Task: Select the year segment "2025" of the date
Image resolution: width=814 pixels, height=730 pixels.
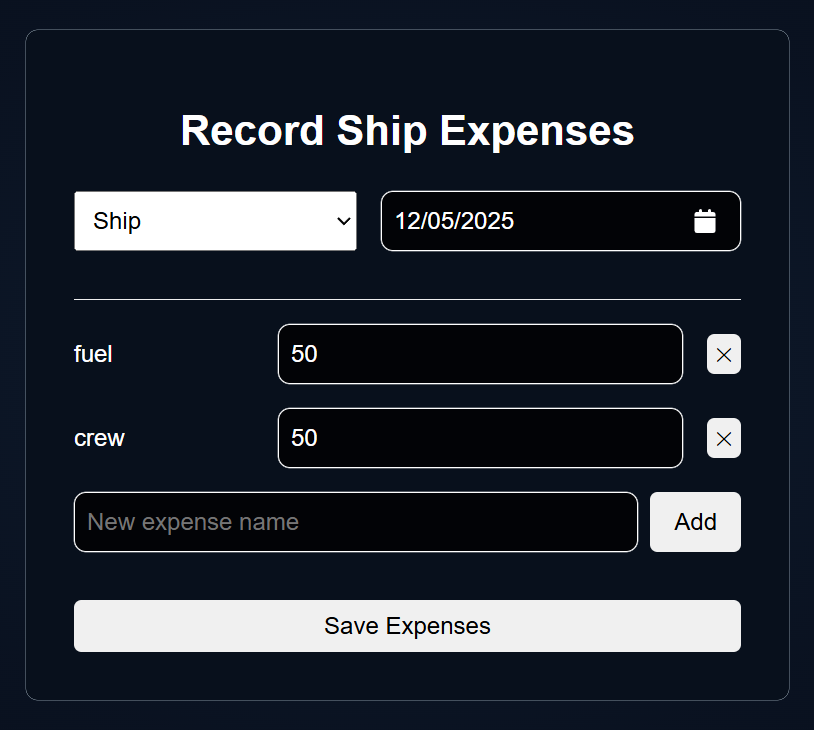Action: [486, 221]
